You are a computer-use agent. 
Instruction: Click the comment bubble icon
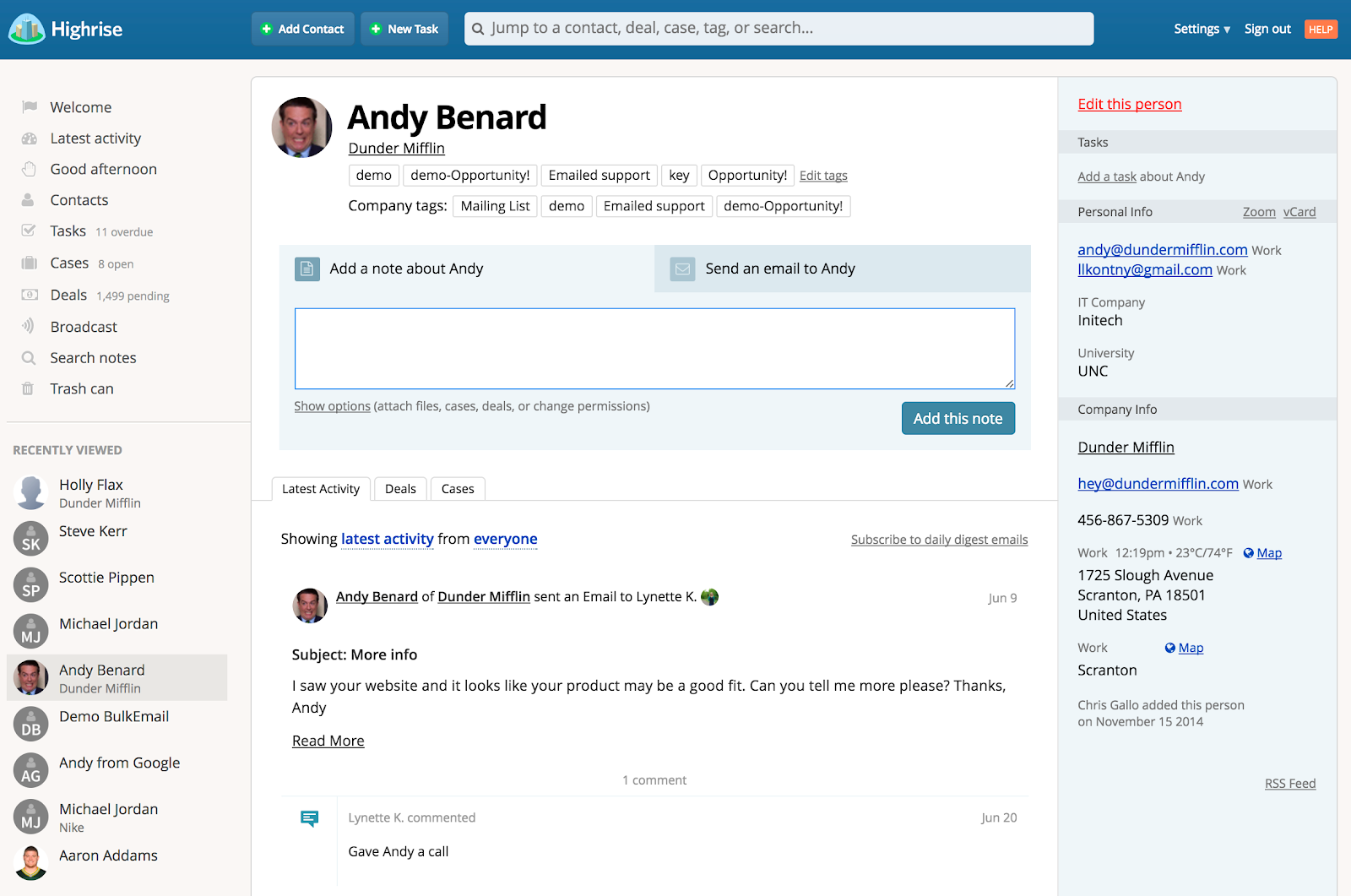(x=310, y=818)
